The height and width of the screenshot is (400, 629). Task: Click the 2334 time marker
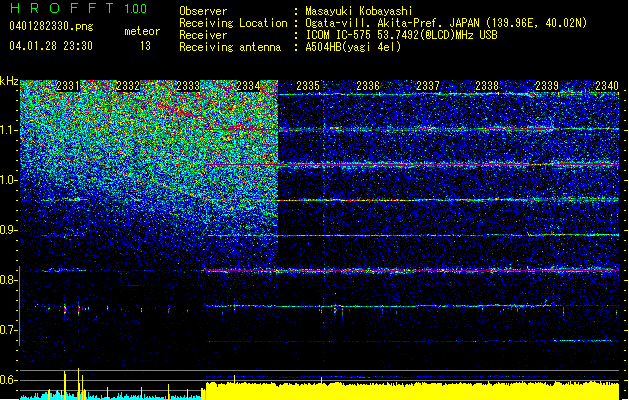coord(248,86)
